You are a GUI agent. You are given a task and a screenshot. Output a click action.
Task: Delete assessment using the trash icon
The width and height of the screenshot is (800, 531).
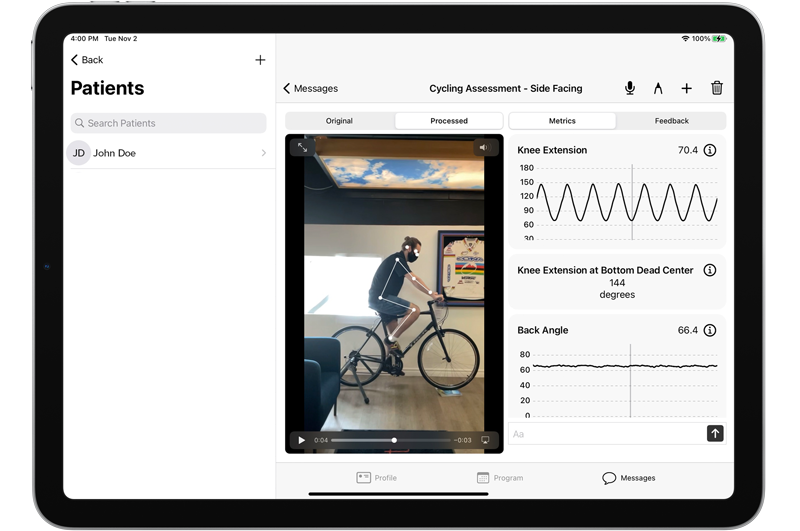click(717, 88)
